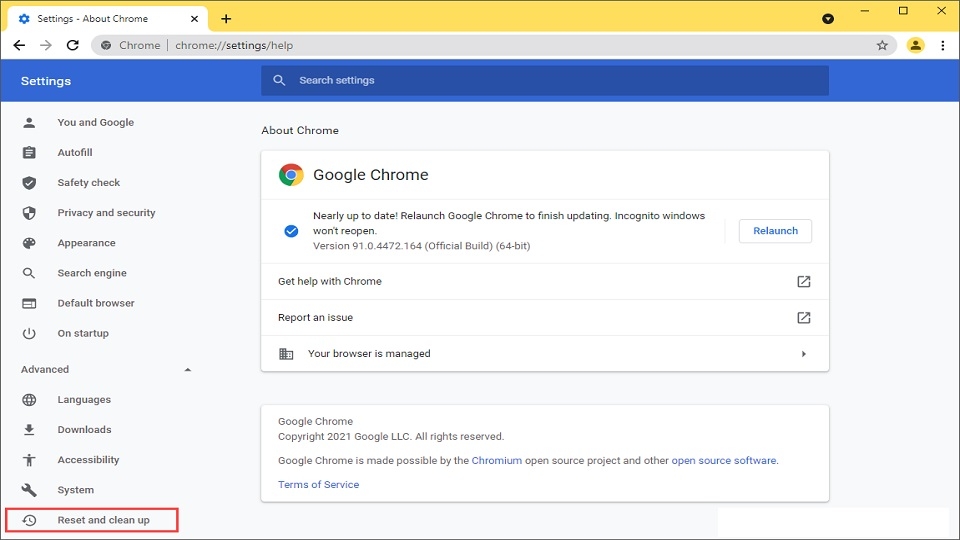Click the Settings heading
This screenshot has height=540, width=960.
(x=46, y=81)
